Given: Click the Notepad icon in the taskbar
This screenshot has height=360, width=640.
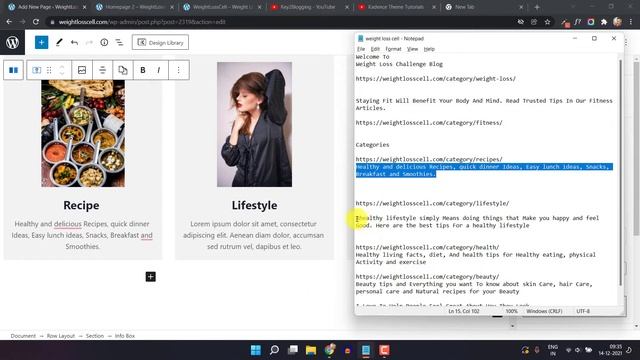Looking at the screenshot, I should coord(366,350).
